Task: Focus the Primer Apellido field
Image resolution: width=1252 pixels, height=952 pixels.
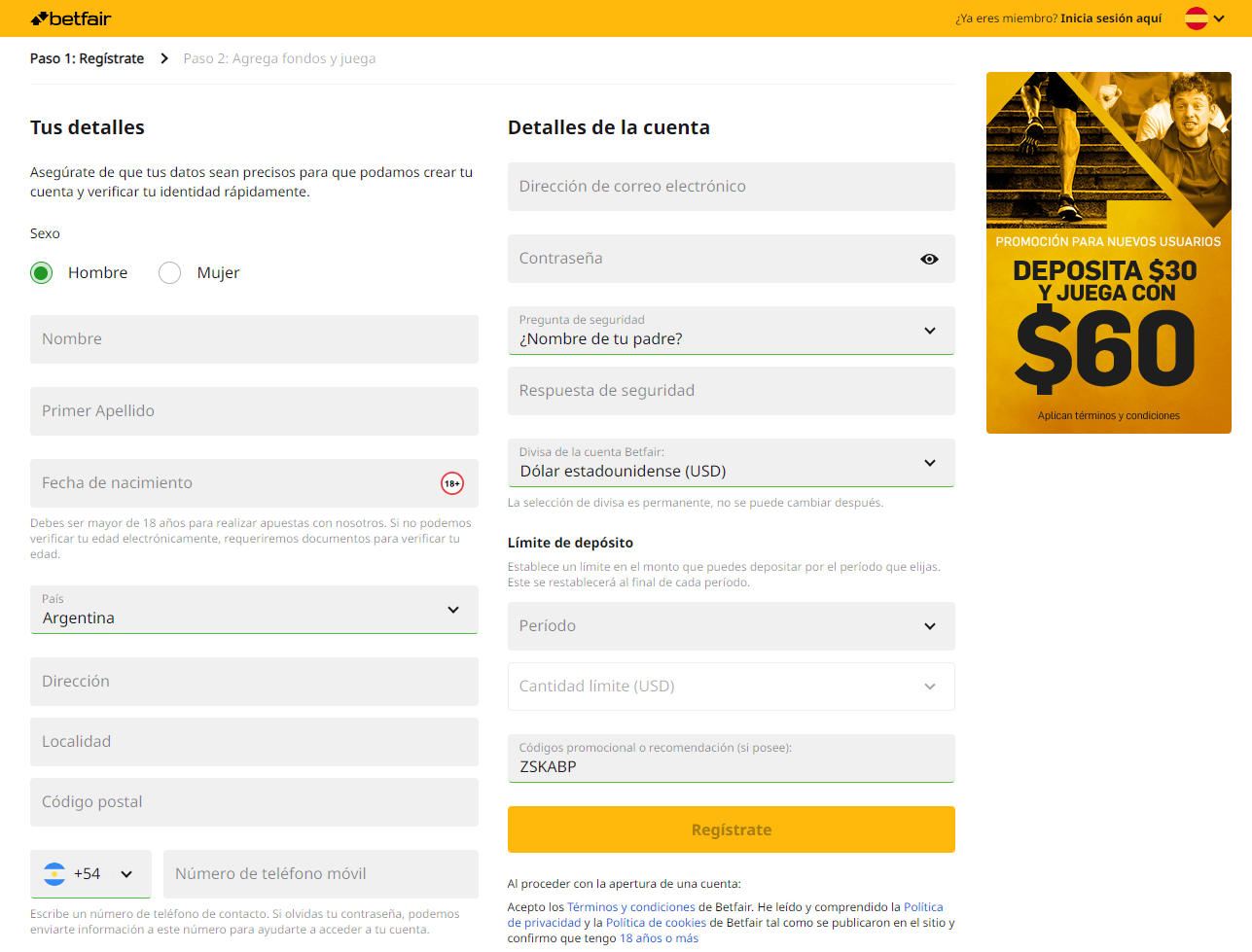Action: click(254, 411)
